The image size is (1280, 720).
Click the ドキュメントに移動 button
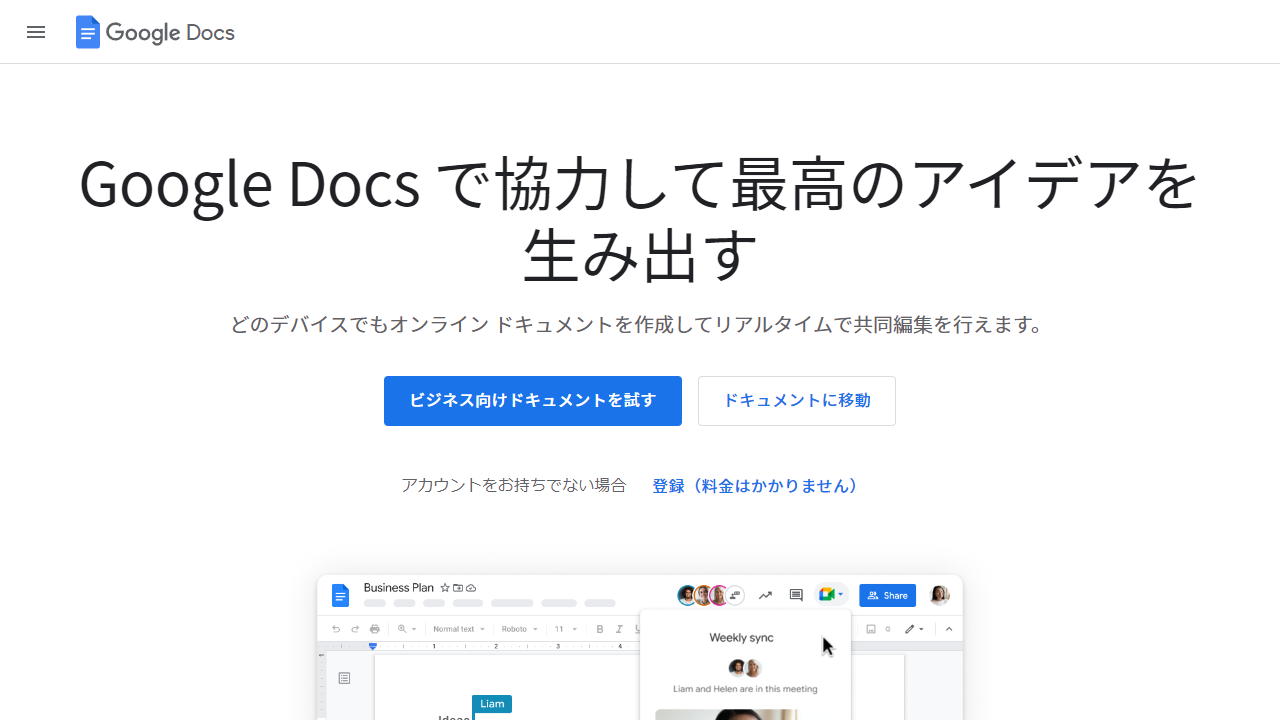point(797,401)
